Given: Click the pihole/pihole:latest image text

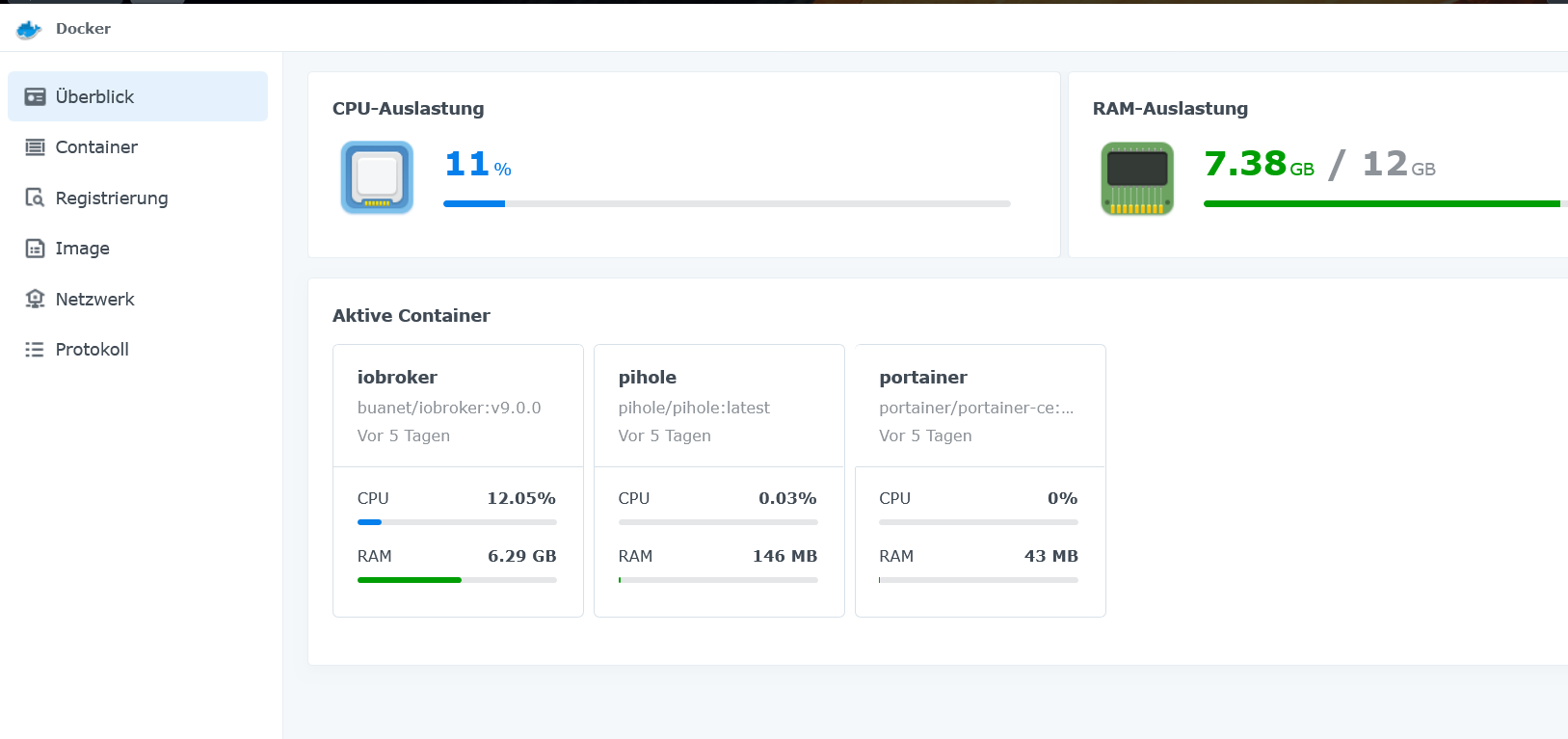Looking at the screenshot, I should pyautogui.click(x=694, y=408).
